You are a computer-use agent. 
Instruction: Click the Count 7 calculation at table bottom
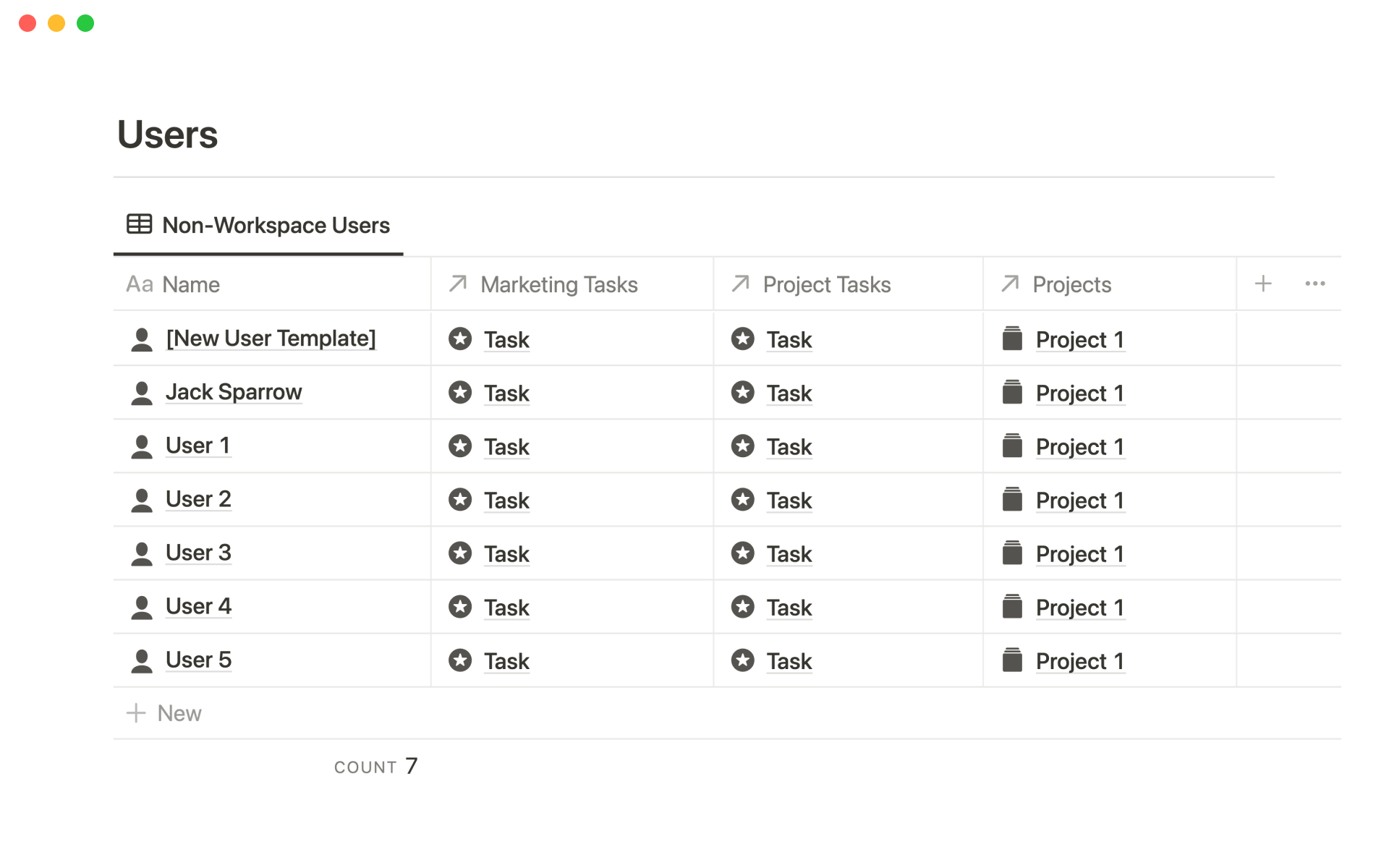coord(376,765)
